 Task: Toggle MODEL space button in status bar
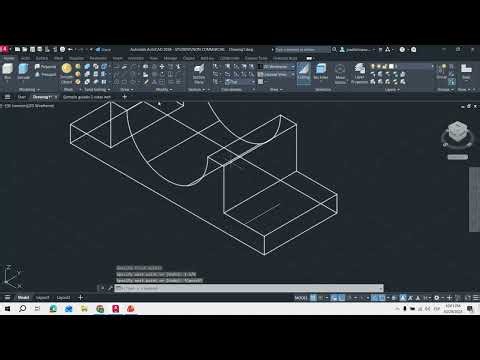(x=301, y=297)
